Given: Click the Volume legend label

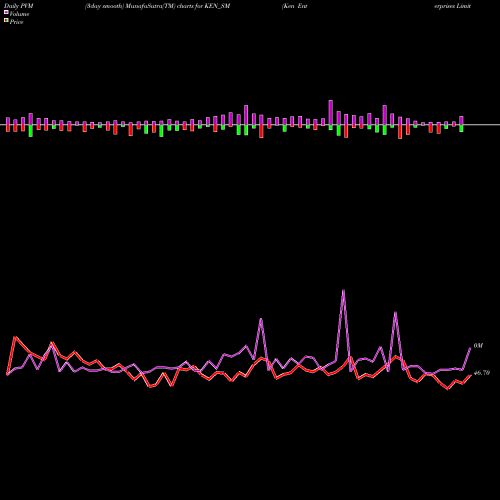Looking at the screenshot, I should (x=19, y=14).
